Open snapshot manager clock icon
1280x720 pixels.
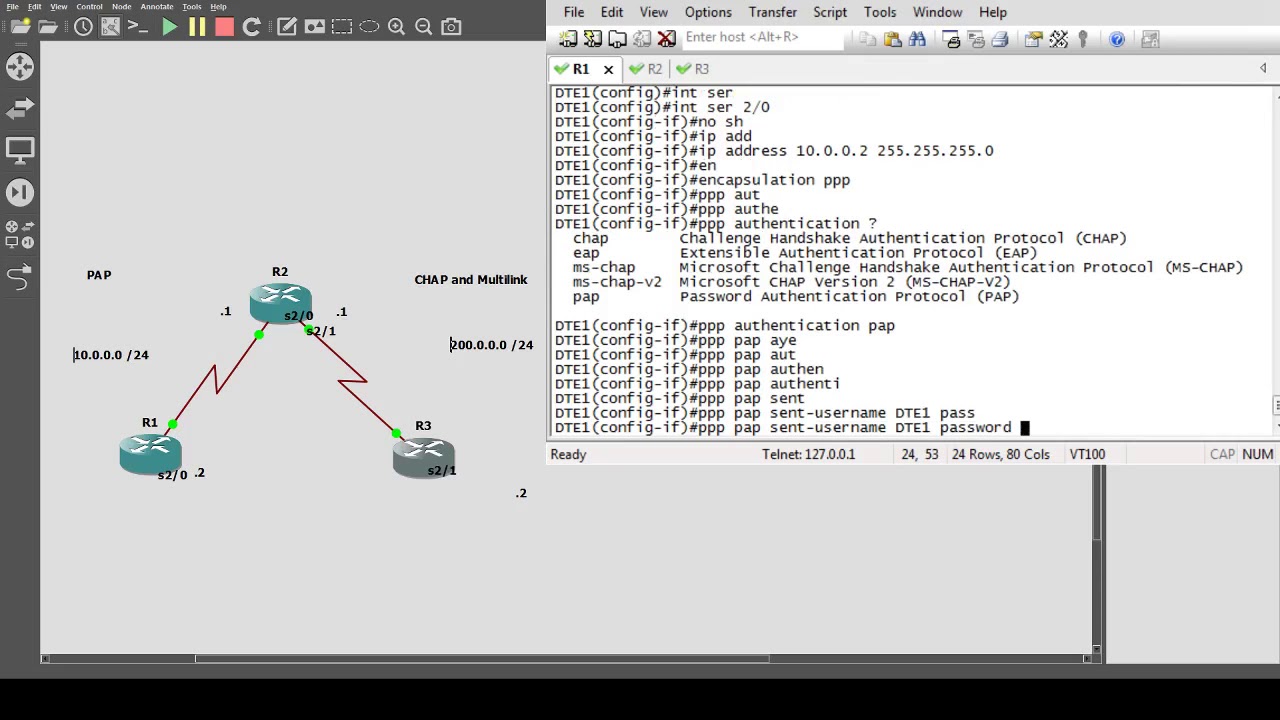click(x=83, y=27)
